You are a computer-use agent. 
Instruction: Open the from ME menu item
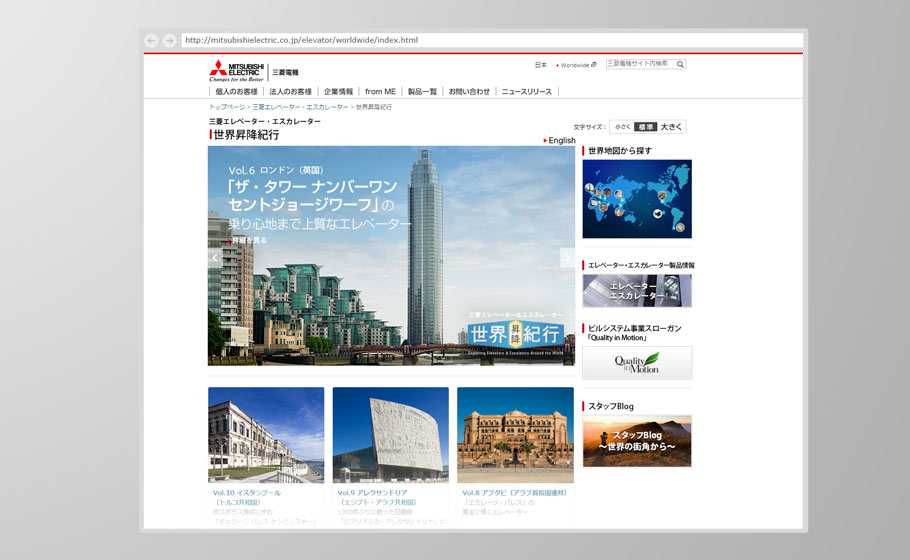[x=380, y=92]
